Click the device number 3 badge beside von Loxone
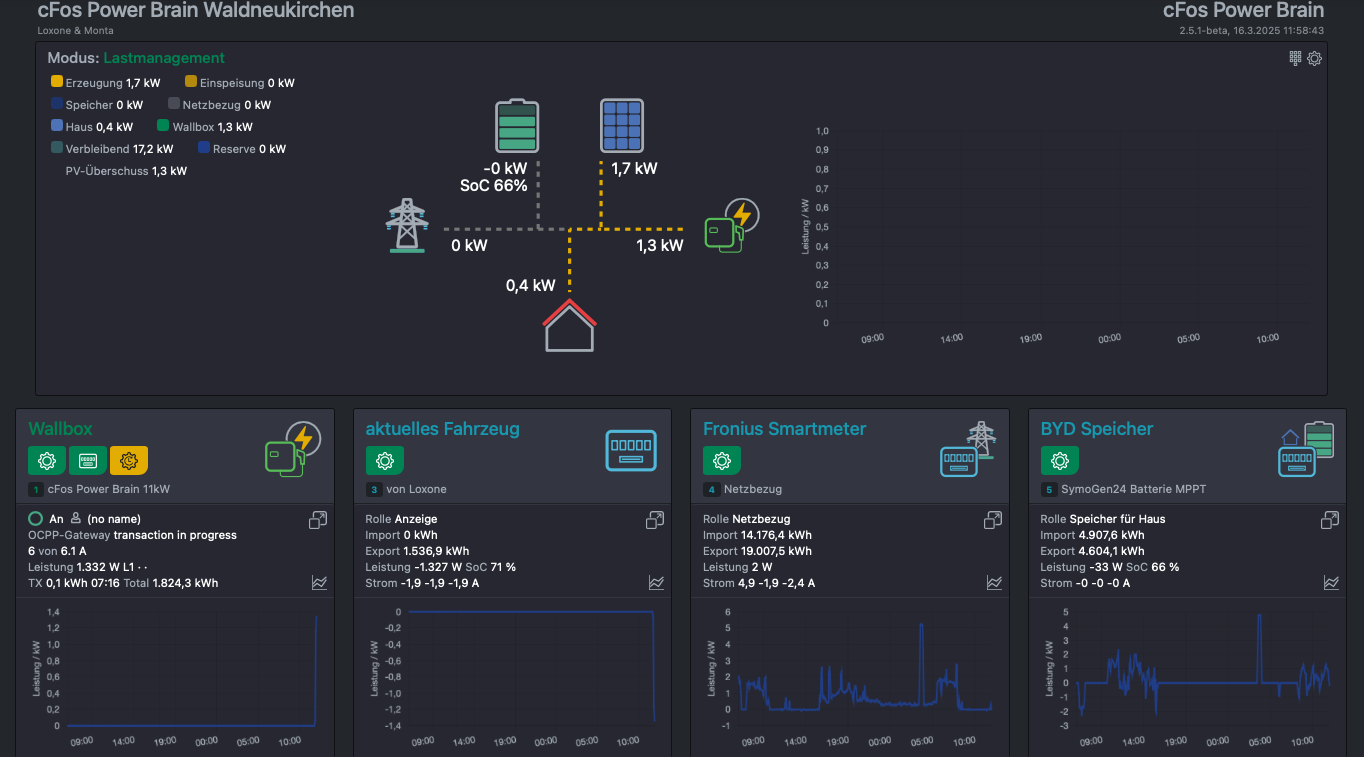 [374, 490]
